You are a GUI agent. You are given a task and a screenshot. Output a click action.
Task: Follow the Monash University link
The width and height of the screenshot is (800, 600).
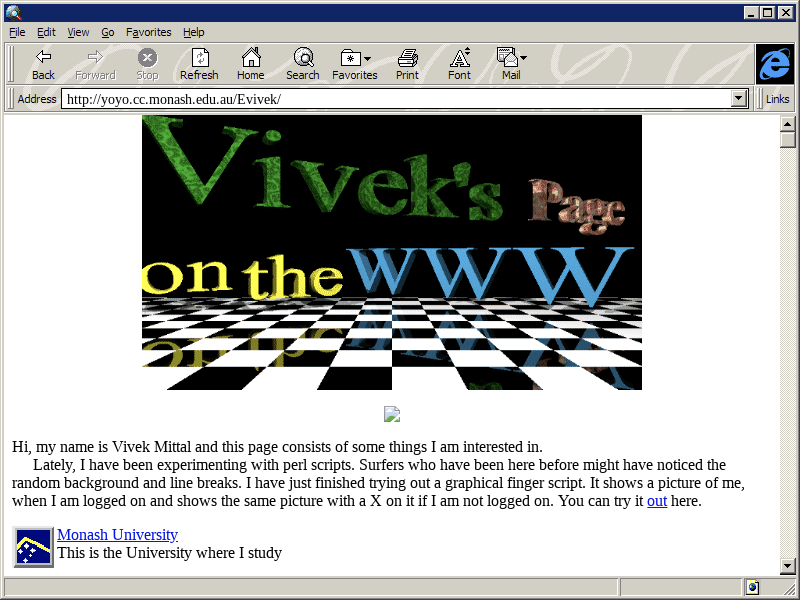(x=117, y=535)
